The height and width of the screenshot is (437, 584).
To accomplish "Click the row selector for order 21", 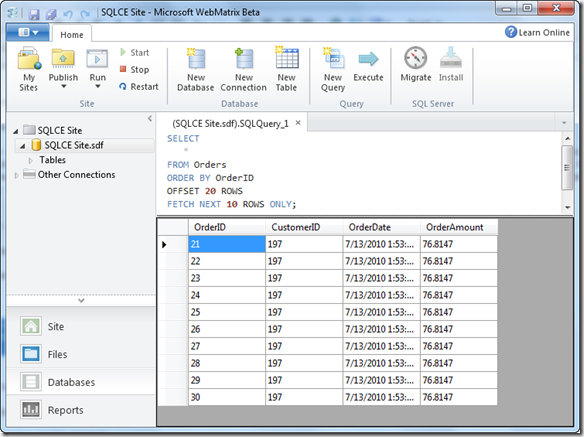I will (x=172, y=244).
